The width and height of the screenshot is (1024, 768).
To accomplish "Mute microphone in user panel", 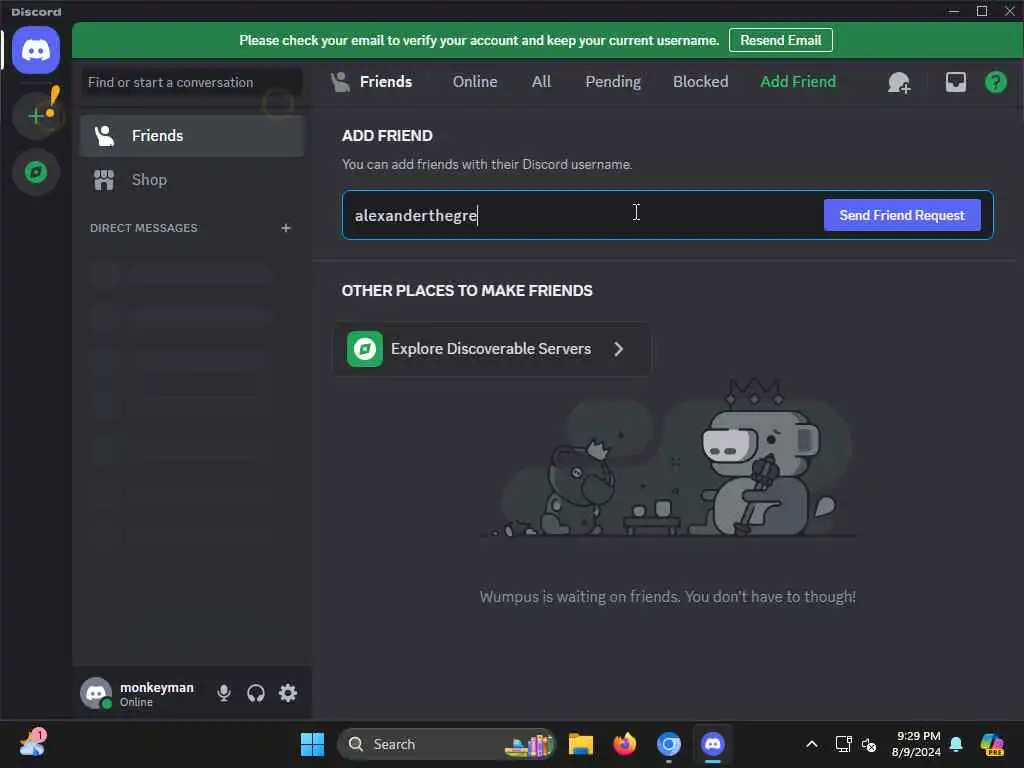I will (x=223, y=693).
